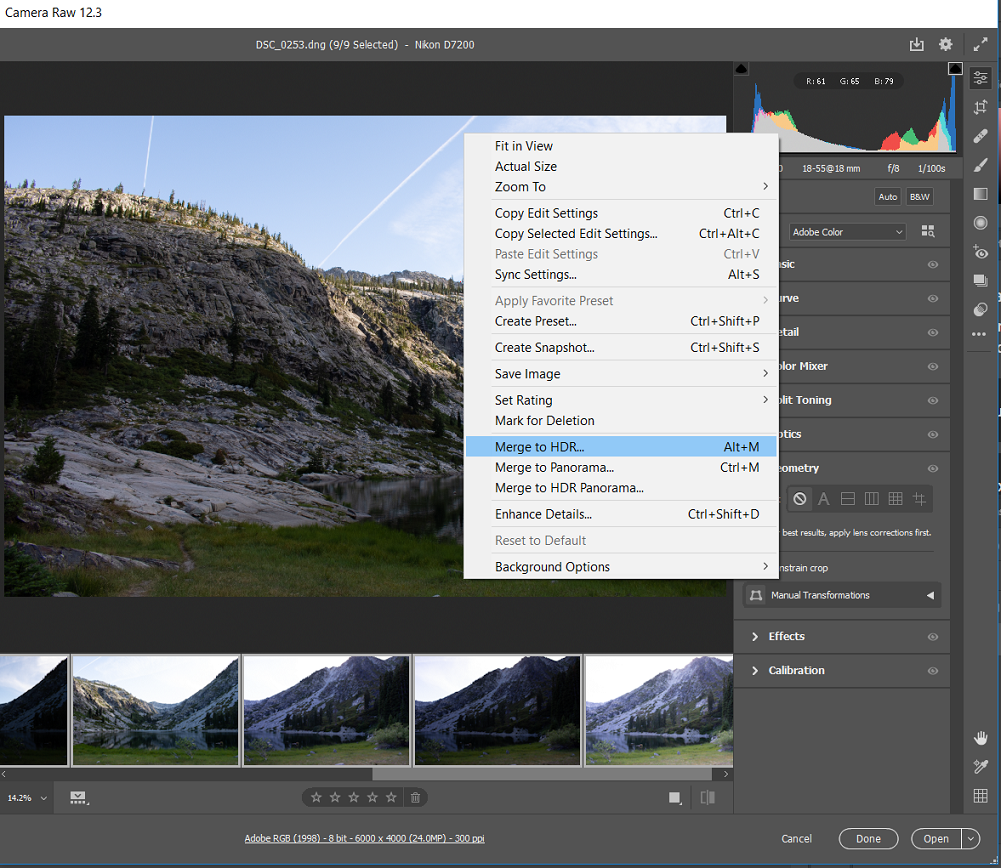Open the zoom level dropdown
1001x868 pixels.
[x=43, y=798]
